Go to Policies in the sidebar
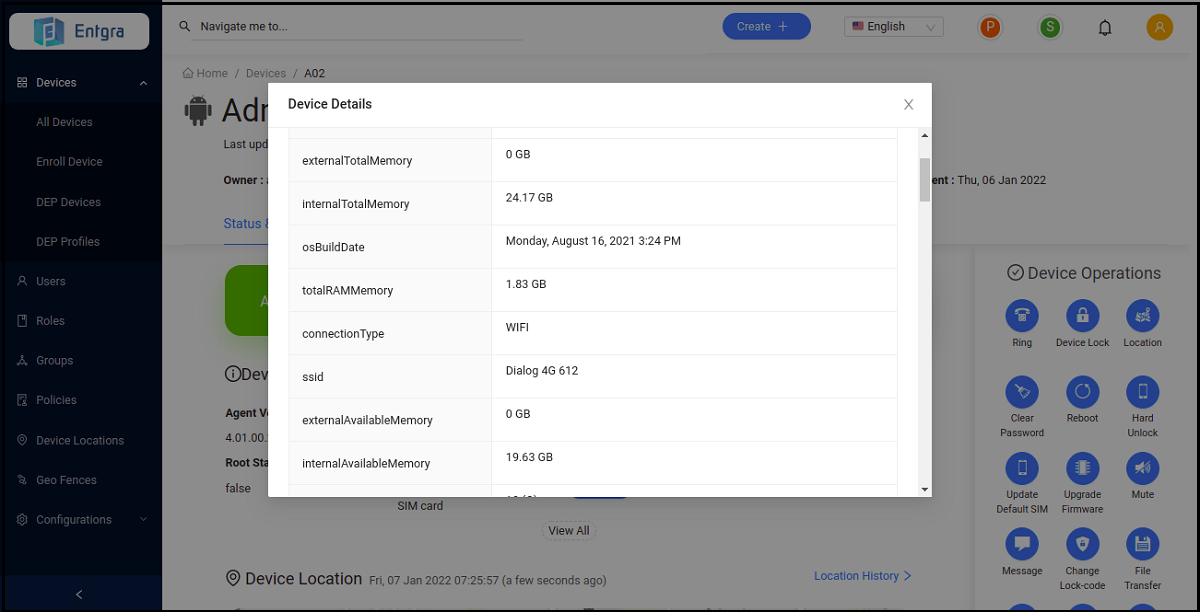 56,400
